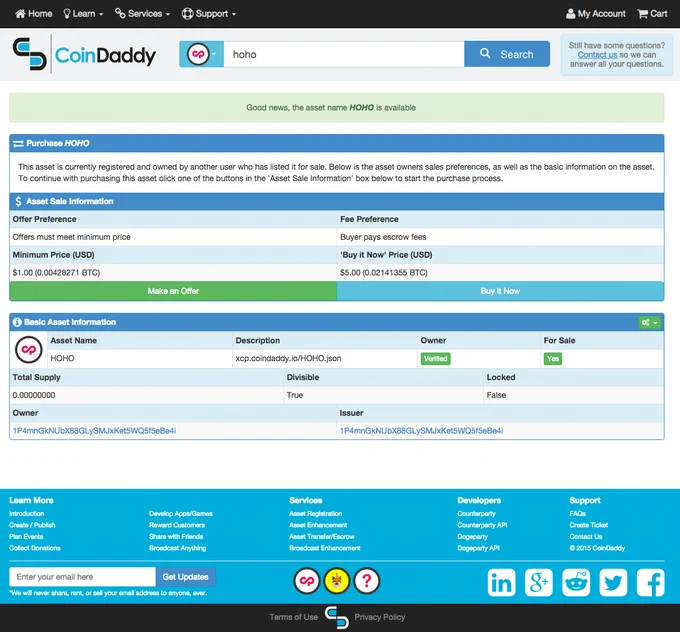
Task: Open the footer "Broadcast Enhancement" link
Action: pyautogui.click(x=325, y=548)
